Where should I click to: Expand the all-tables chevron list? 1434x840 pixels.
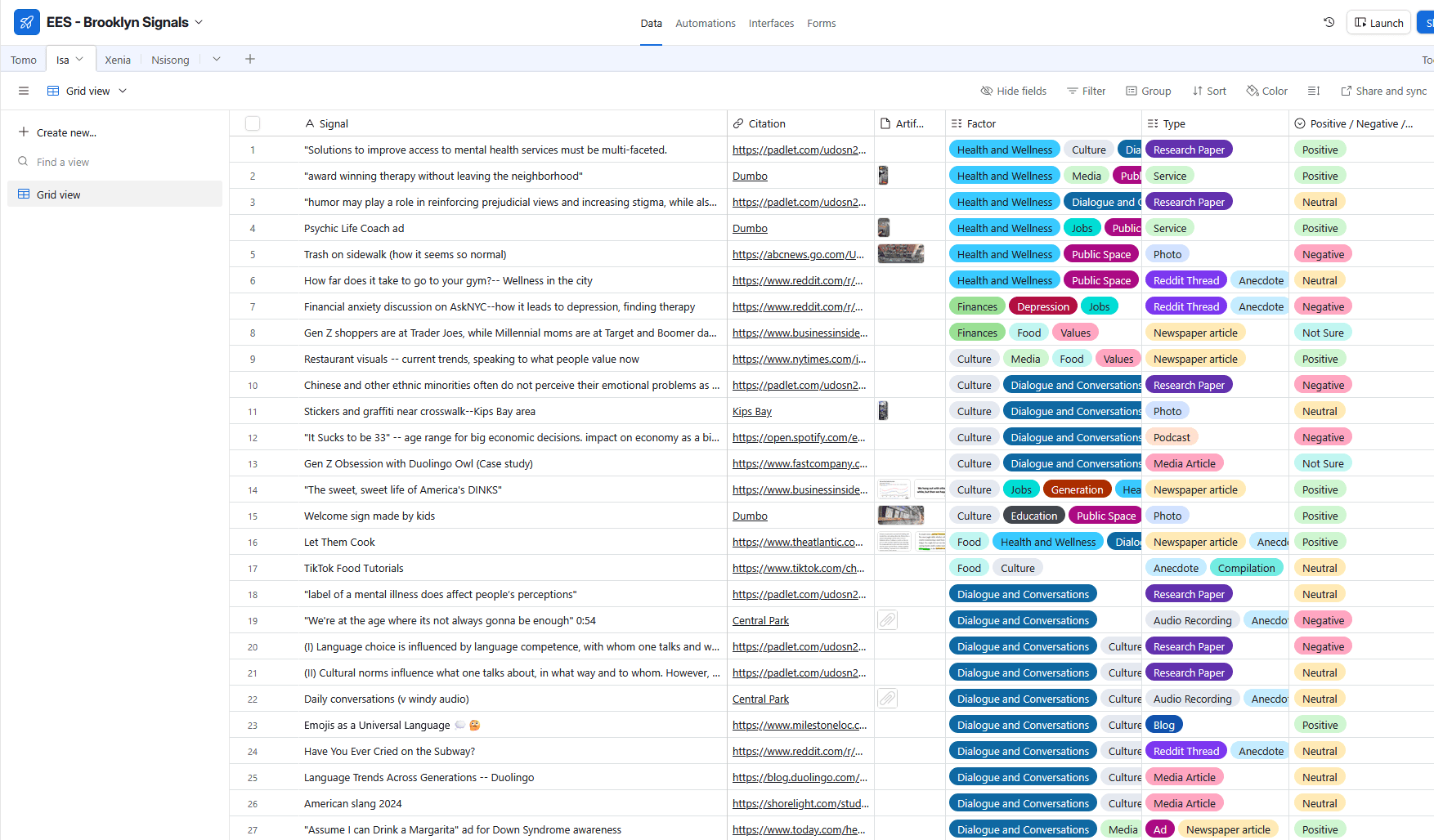click(217, 59)
